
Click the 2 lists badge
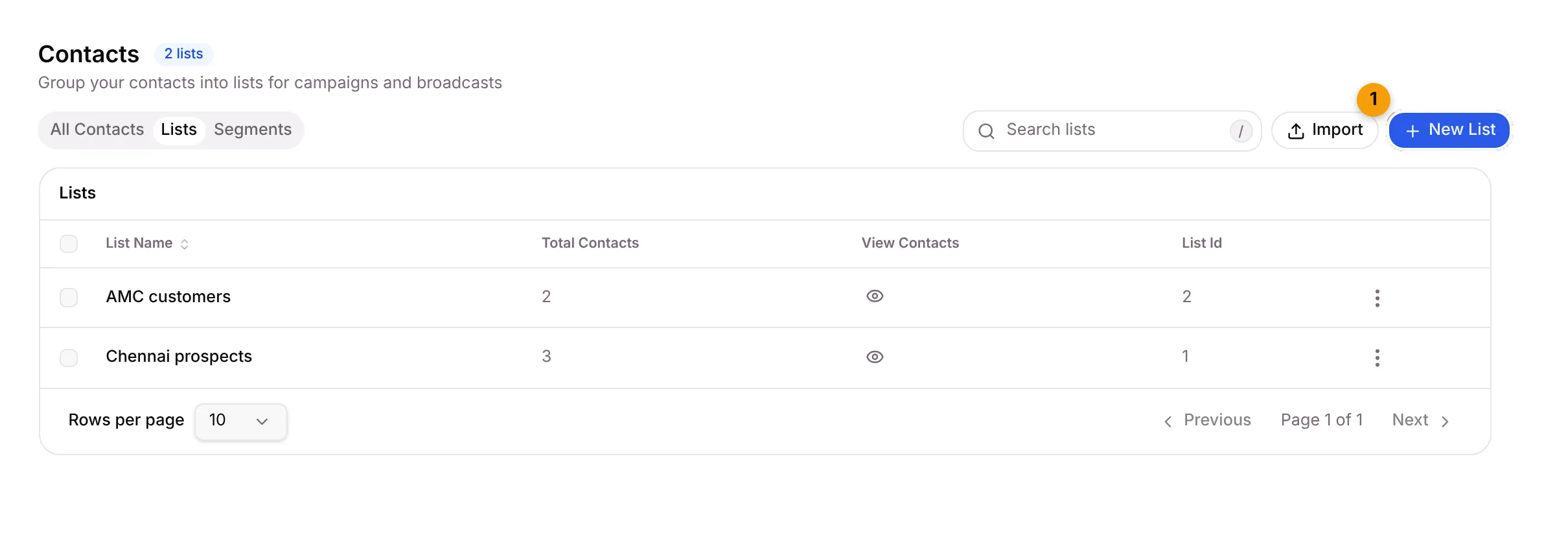tap(183, 54)
